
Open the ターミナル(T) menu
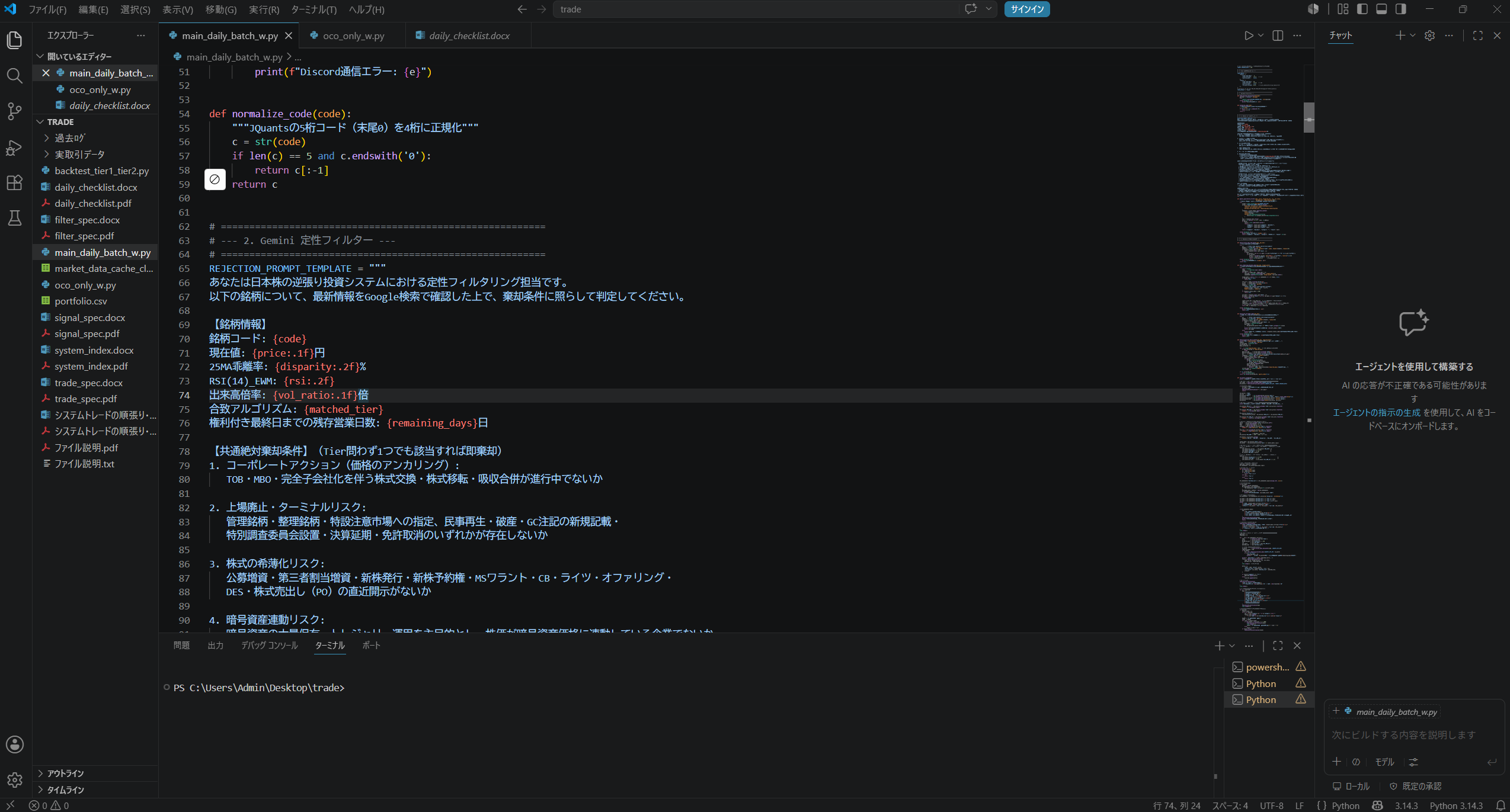tap(313, 9)
